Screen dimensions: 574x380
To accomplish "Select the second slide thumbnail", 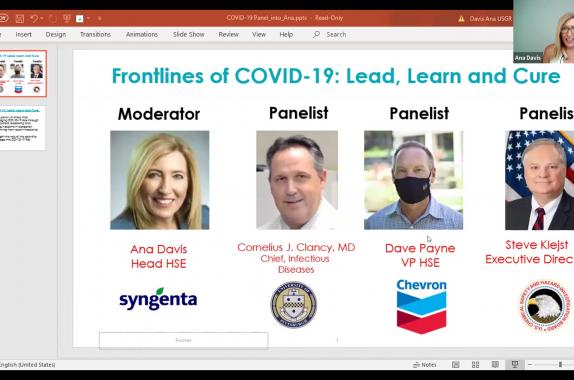I will pos(23,127).
